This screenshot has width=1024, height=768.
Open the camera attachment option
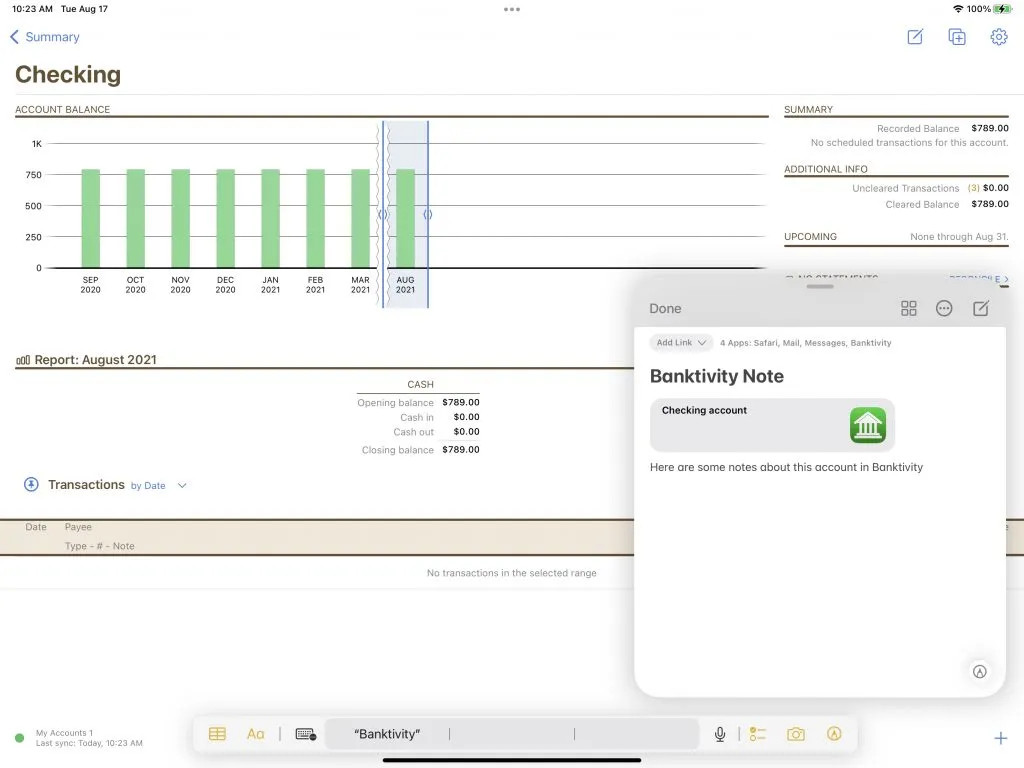[796, 734]
